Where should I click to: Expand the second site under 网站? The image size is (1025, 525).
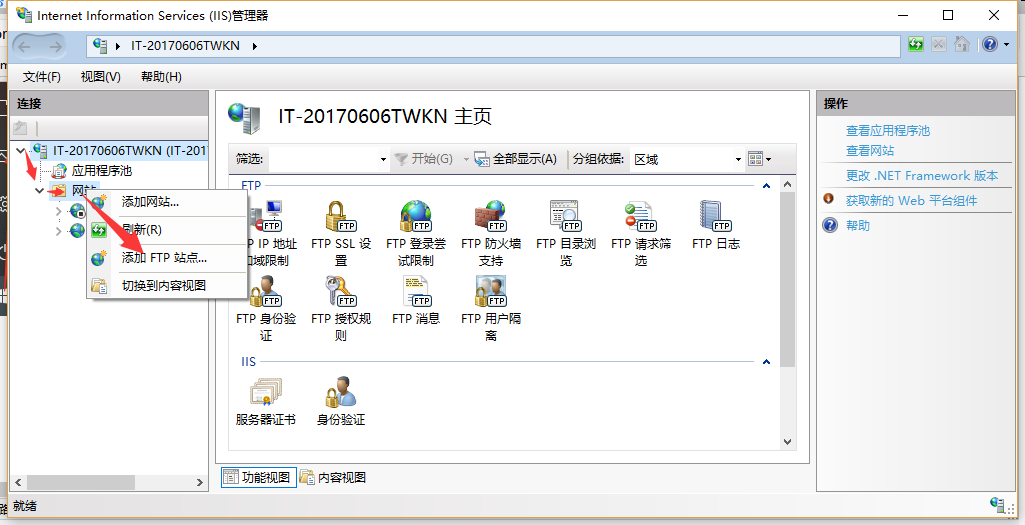tap(59, 231)
